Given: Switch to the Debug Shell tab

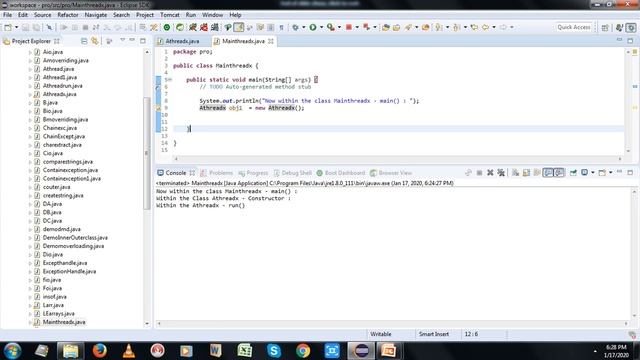Looking at the screenshot, I should coord(293,173).
